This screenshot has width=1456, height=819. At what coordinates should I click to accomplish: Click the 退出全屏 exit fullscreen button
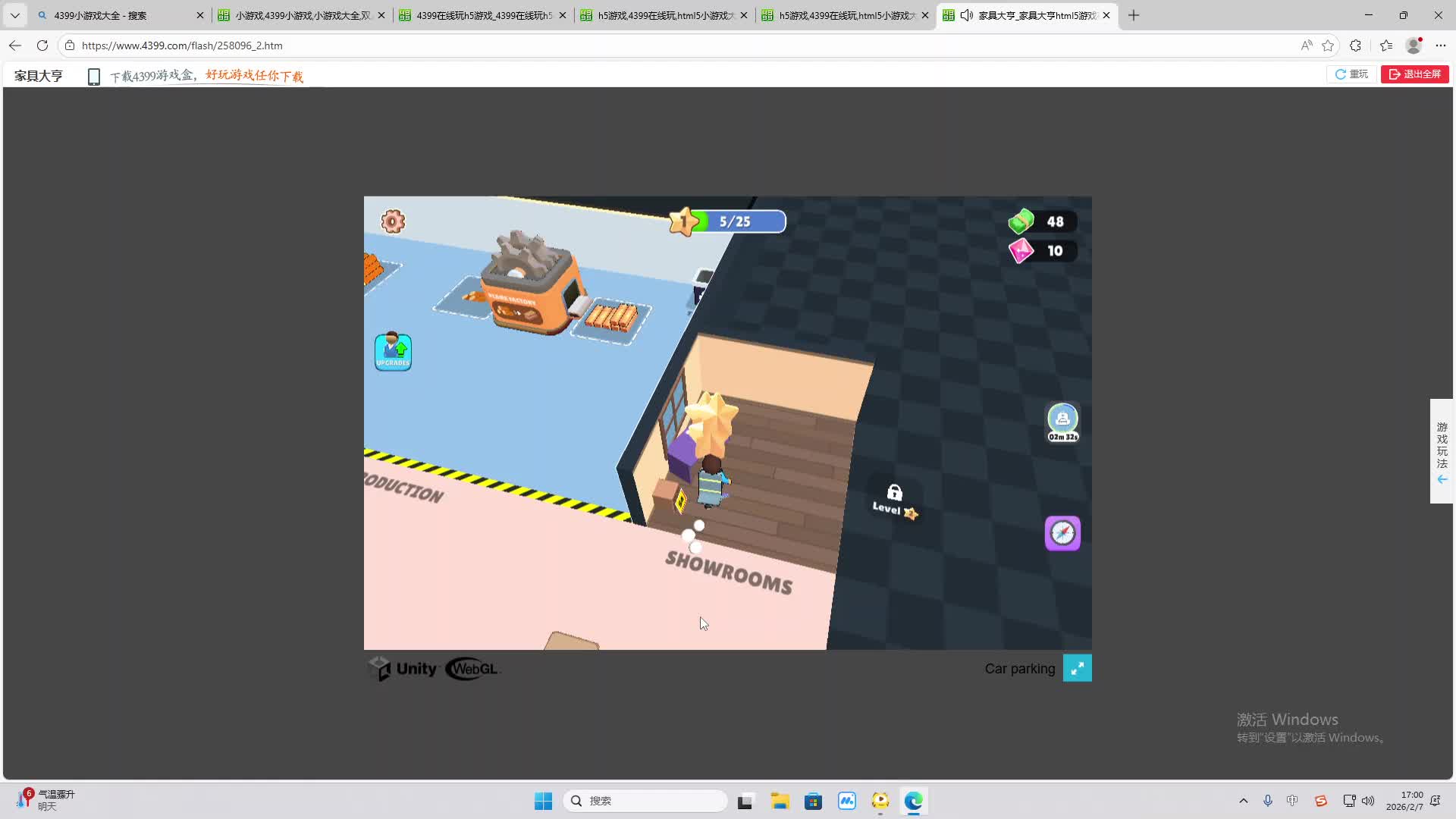pyautogui.click(x=1414, y=74)
